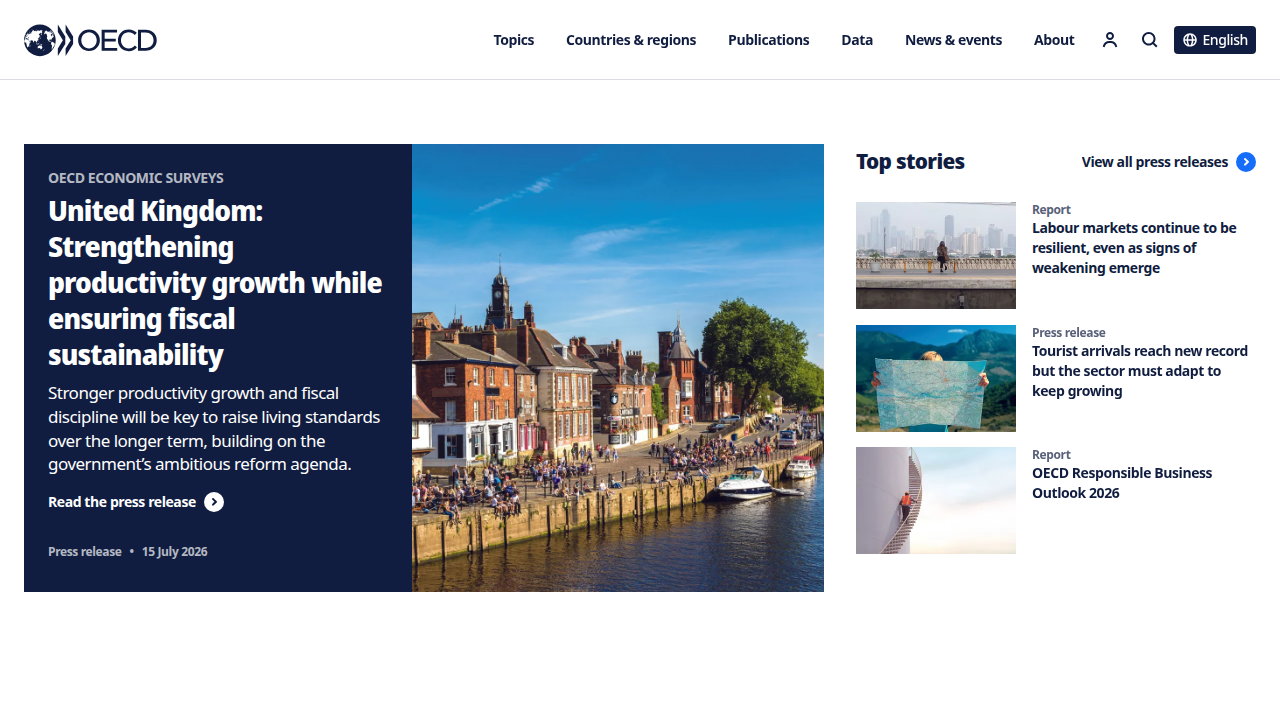Image resolution: width=1280 pixels, height=720 pixels.
Task: Open the user account icon
Action: pos(1110,40)
